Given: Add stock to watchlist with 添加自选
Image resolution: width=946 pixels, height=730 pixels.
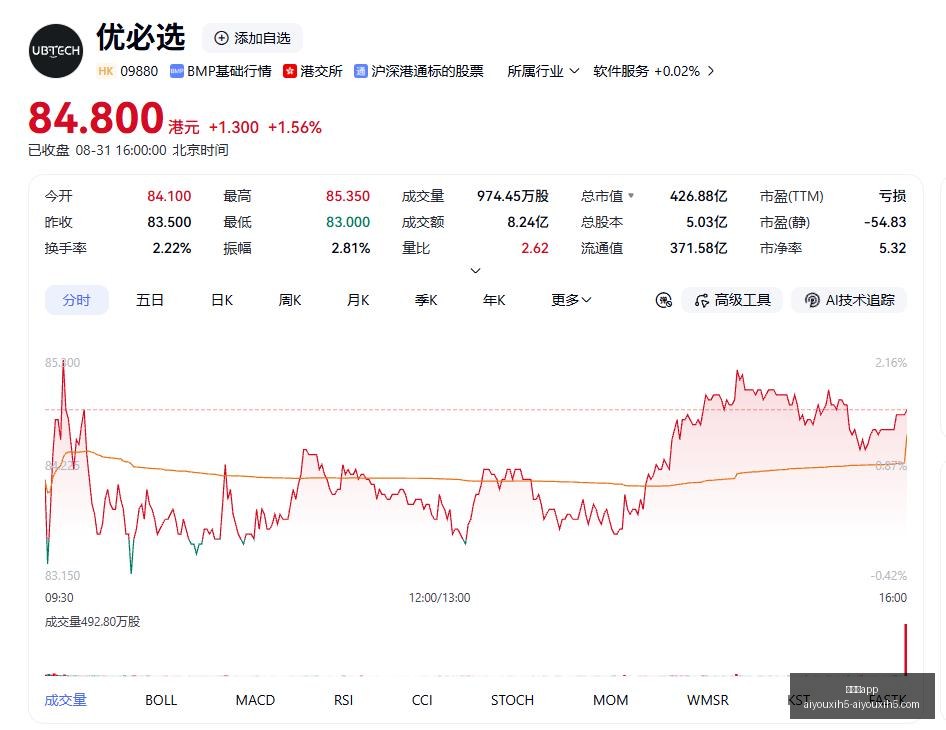Looking at the screenshot, I should pyautogui.click(x=252, y=38).
